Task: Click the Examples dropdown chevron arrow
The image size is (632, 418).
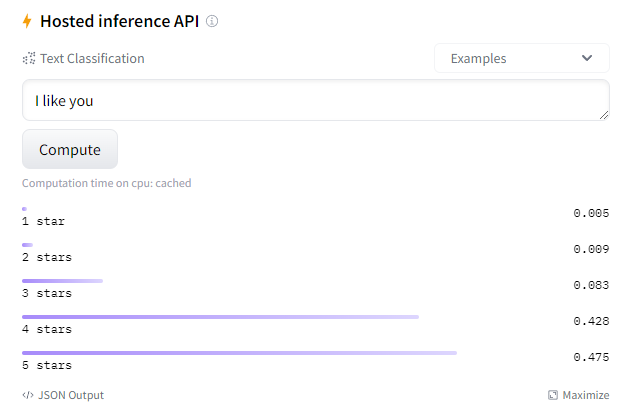Action: tap(587, 58)
